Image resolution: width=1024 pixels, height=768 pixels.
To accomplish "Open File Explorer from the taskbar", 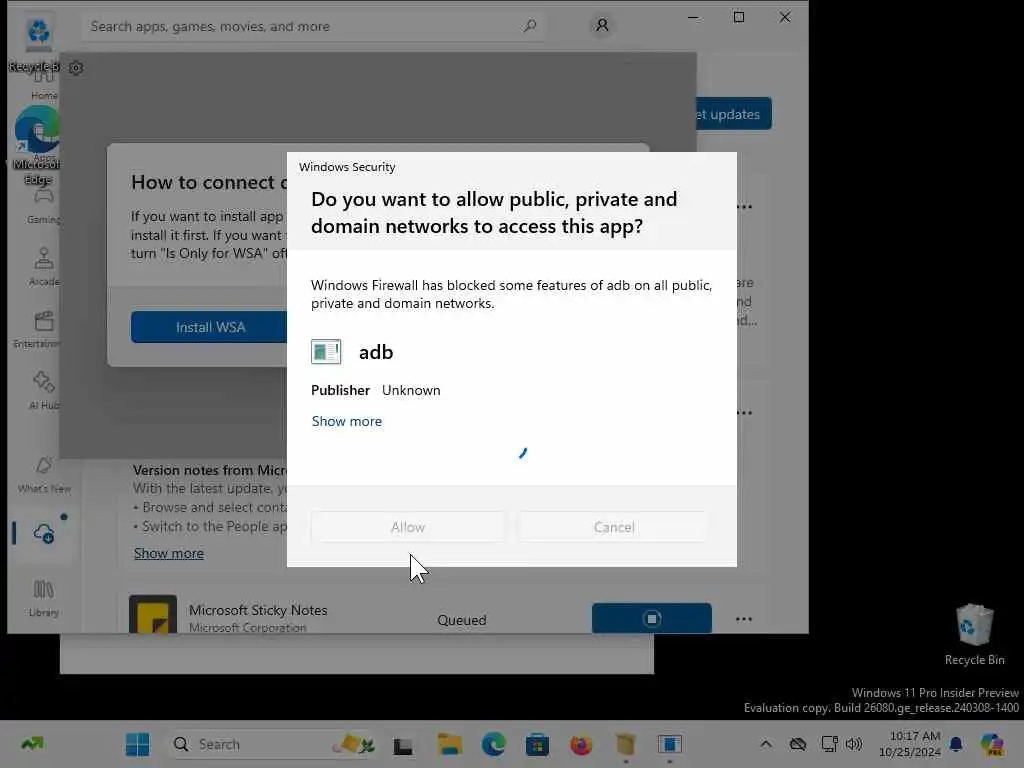I will pyautogui.click(x=450, y=744).
